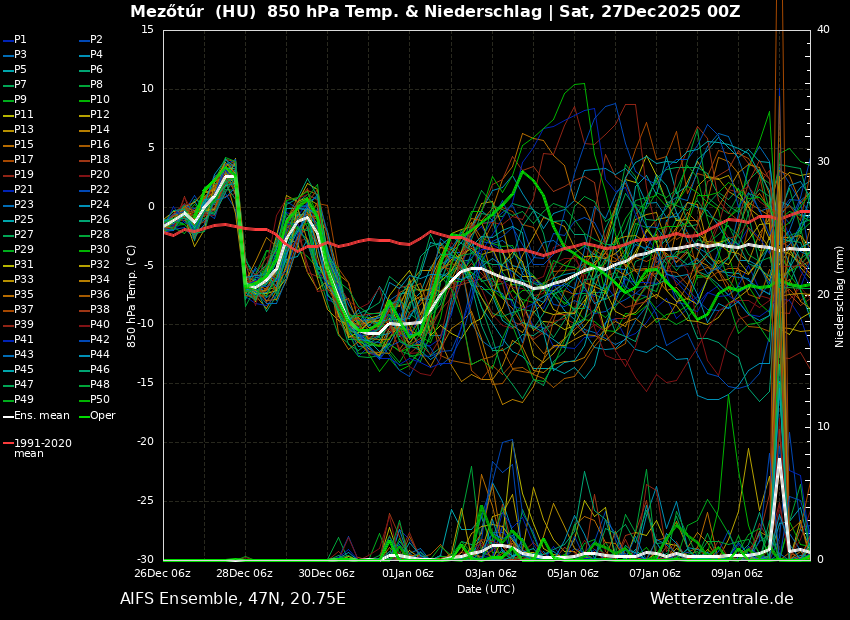The width and height of the screenshot is (850, 620).
Task: Click the red 1991-2020 mean line swatch
Action: pos(8,443)
